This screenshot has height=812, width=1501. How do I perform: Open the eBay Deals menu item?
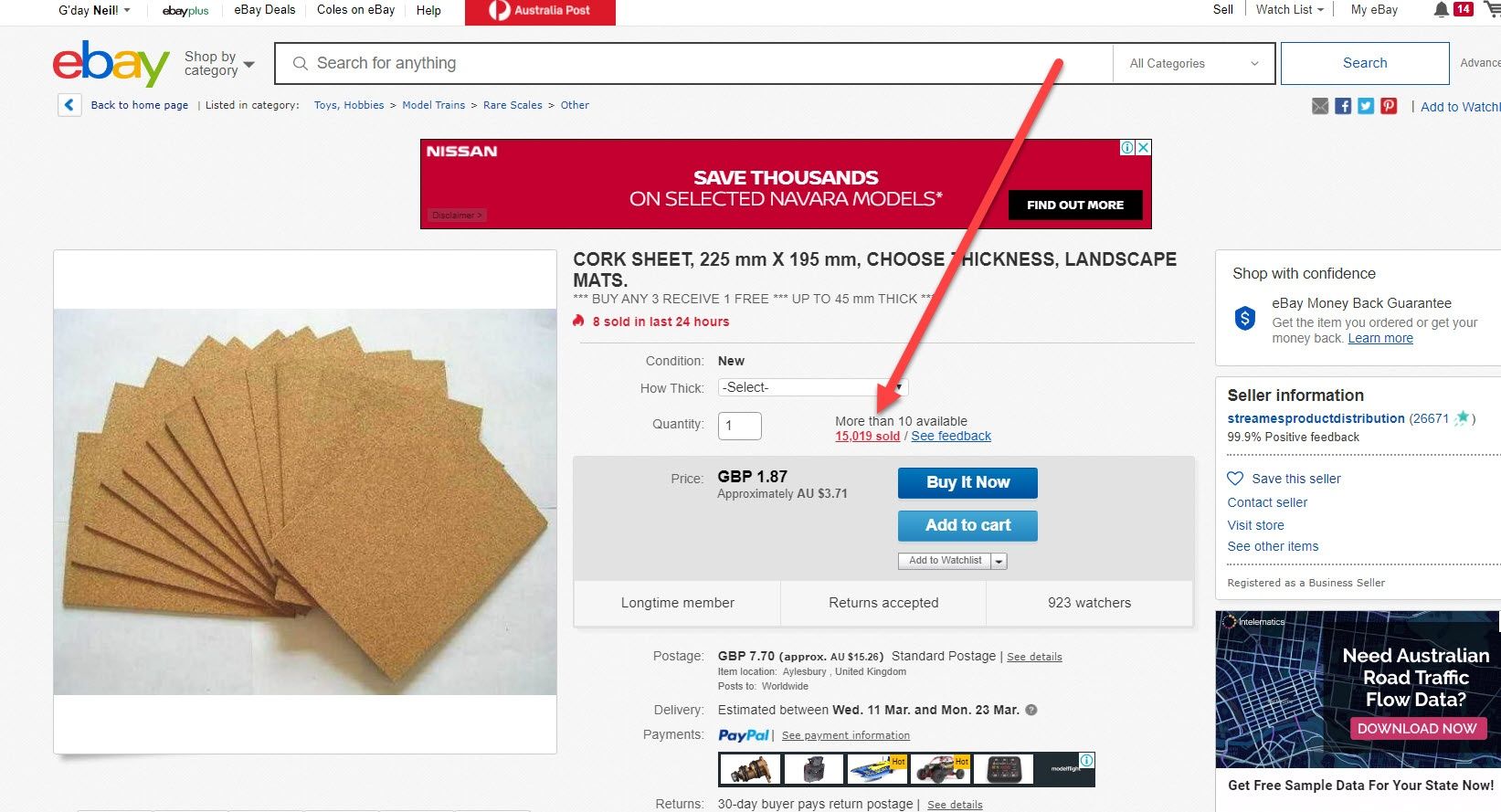265,10
